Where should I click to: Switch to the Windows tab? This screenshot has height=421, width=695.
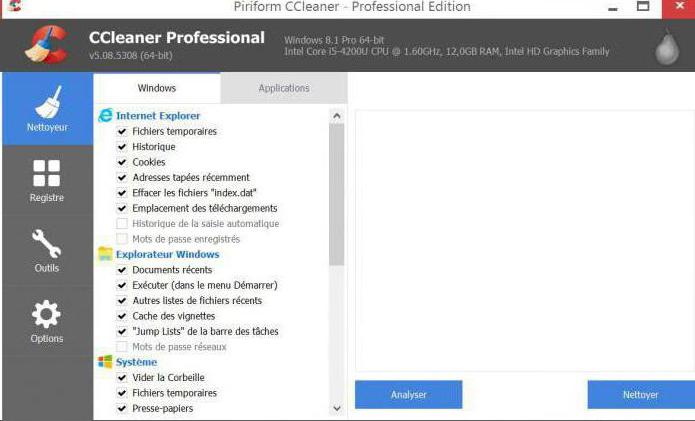(157, 88)
